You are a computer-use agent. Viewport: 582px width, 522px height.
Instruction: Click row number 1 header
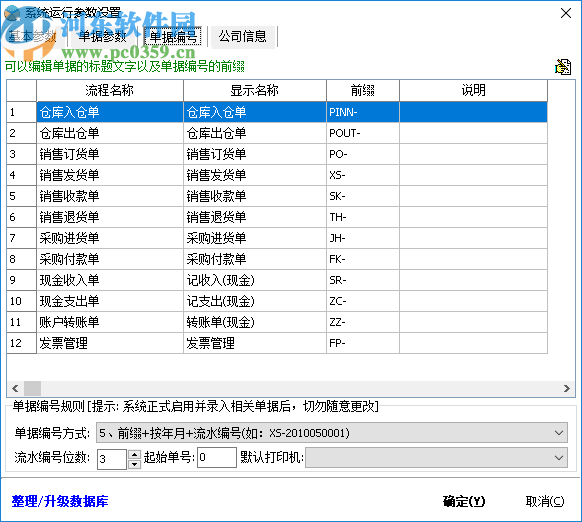click(x=22, y=112)
